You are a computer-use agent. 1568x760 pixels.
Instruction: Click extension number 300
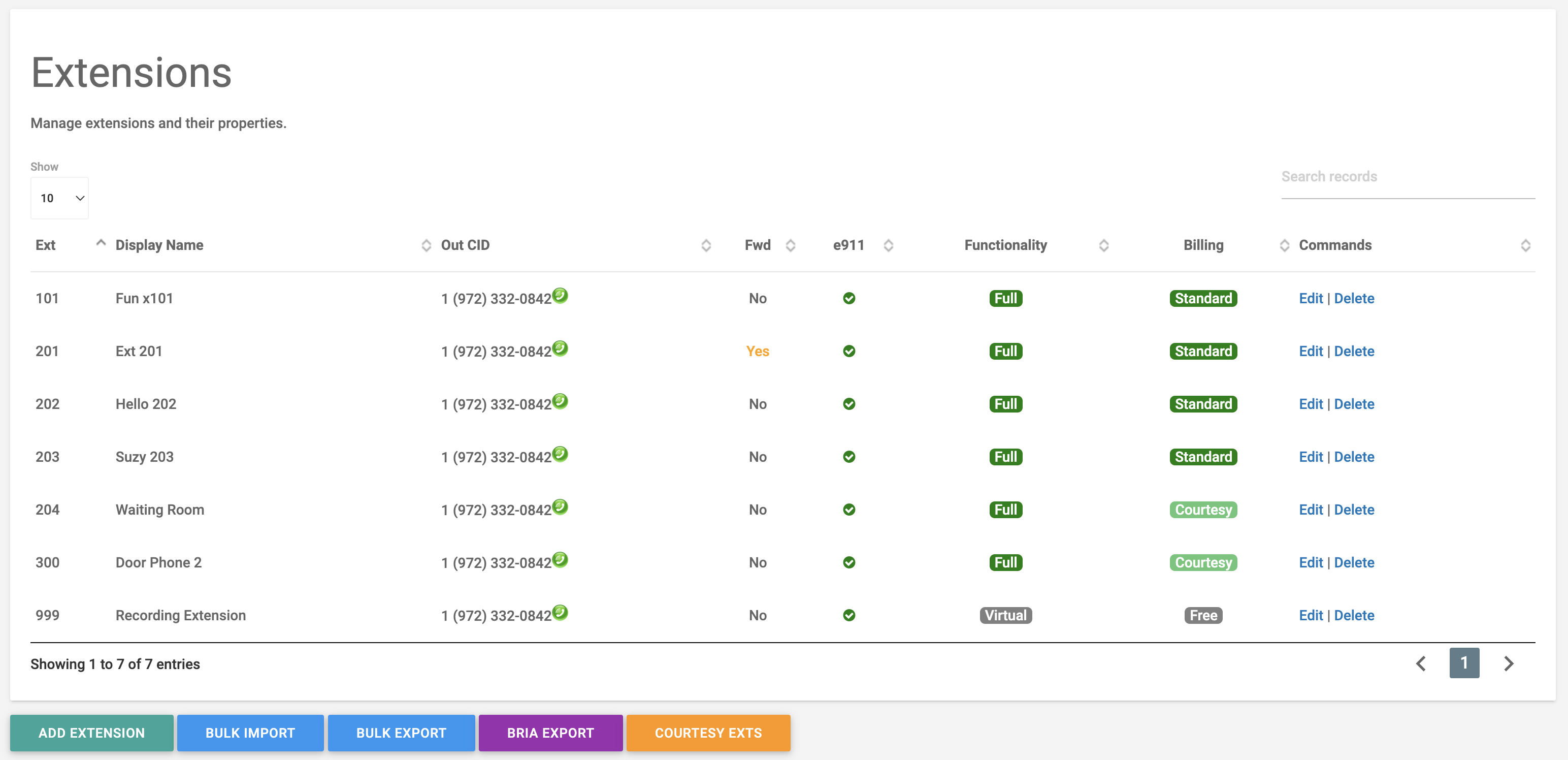click(x=48, y=563)
